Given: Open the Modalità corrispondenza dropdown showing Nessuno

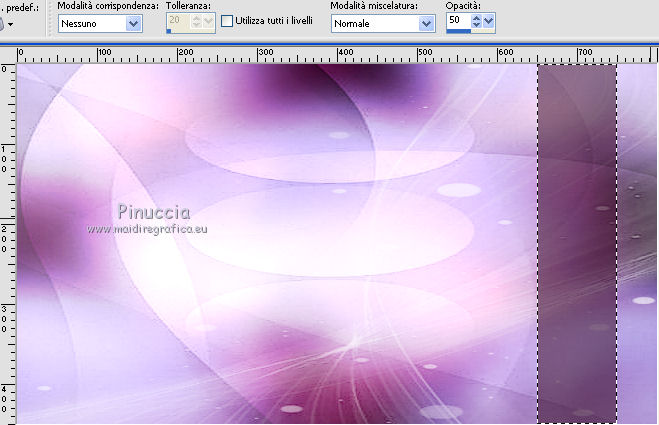Looking at the screenshot, I should click(x=100, y=24).
